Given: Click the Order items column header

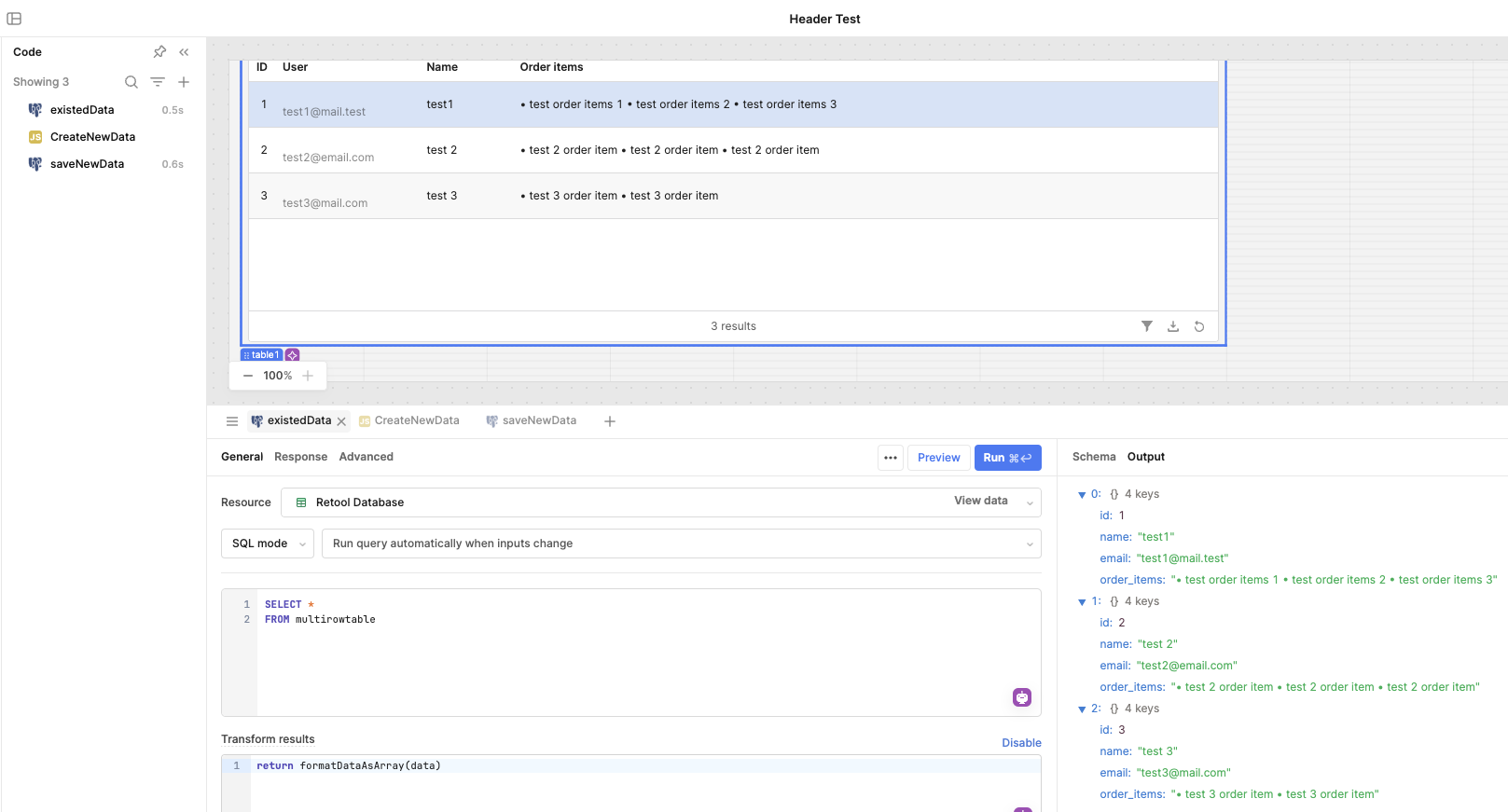Looking at the screenshot, I should [x=552, y=67].
